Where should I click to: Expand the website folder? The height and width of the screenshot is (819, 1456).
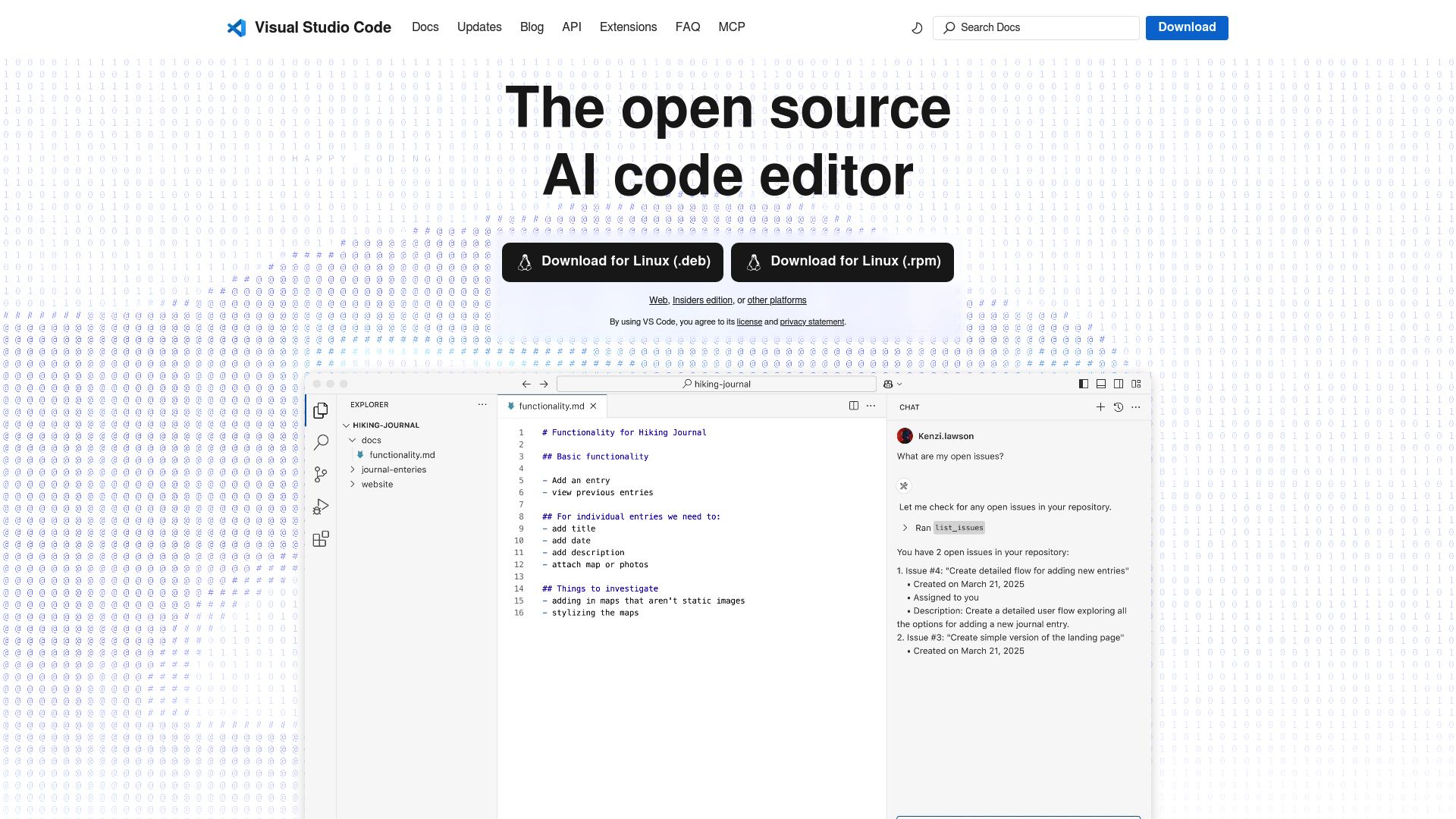coord(372,485)
